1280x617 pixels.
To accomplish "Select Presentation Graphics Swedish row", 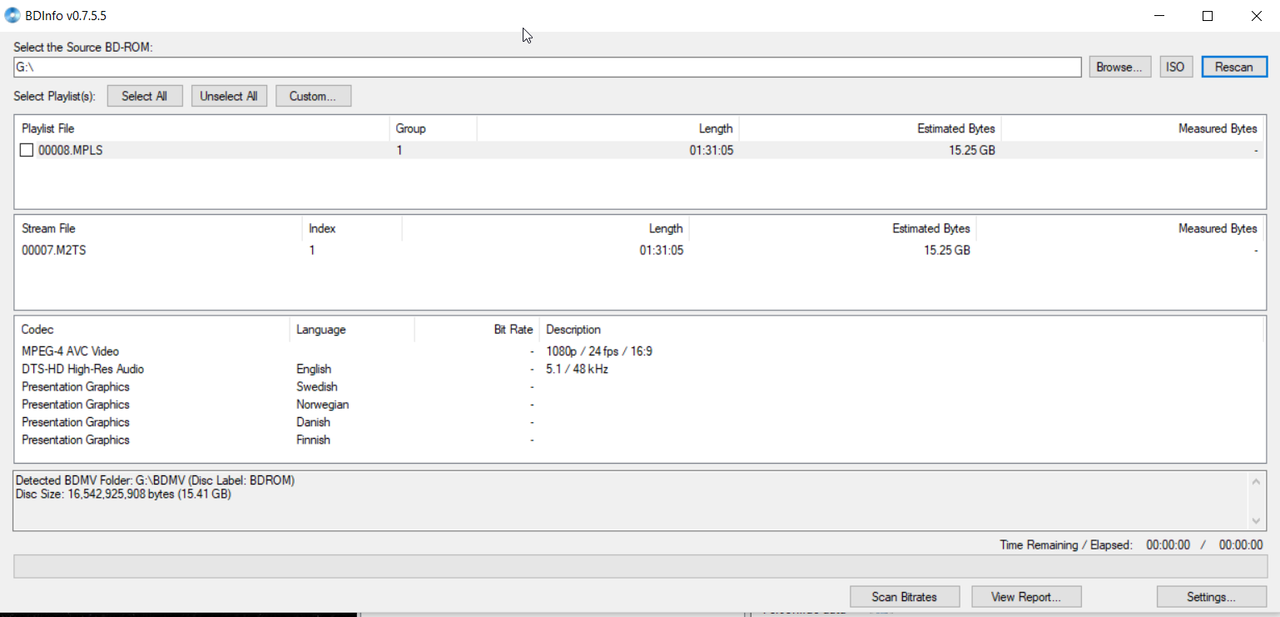I will point(640,387).
